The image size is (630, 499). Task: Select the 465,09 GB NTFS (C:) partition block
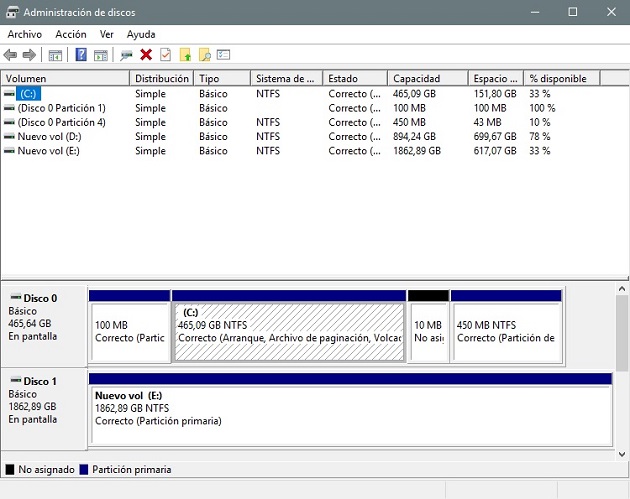coord(289,331)
